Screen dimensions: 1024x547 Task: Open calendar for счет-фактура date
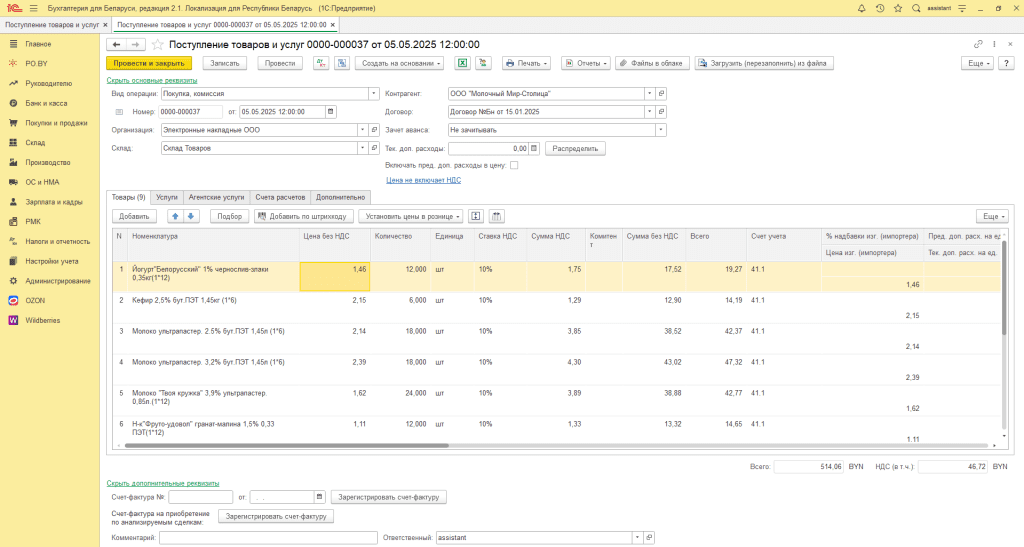point(319,497)
